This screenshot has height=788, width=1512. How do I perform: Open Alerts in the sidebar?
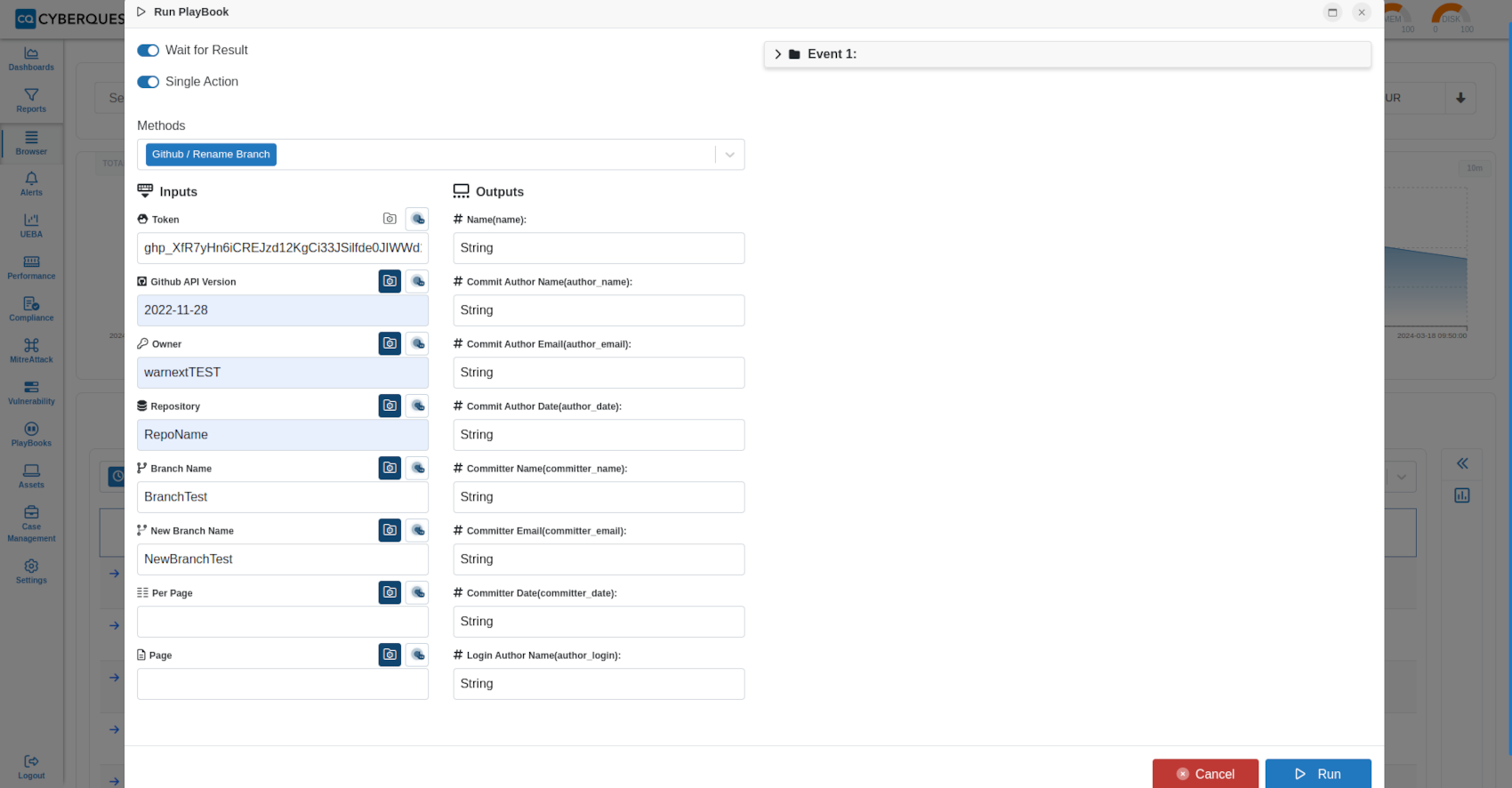coord(31,184)
